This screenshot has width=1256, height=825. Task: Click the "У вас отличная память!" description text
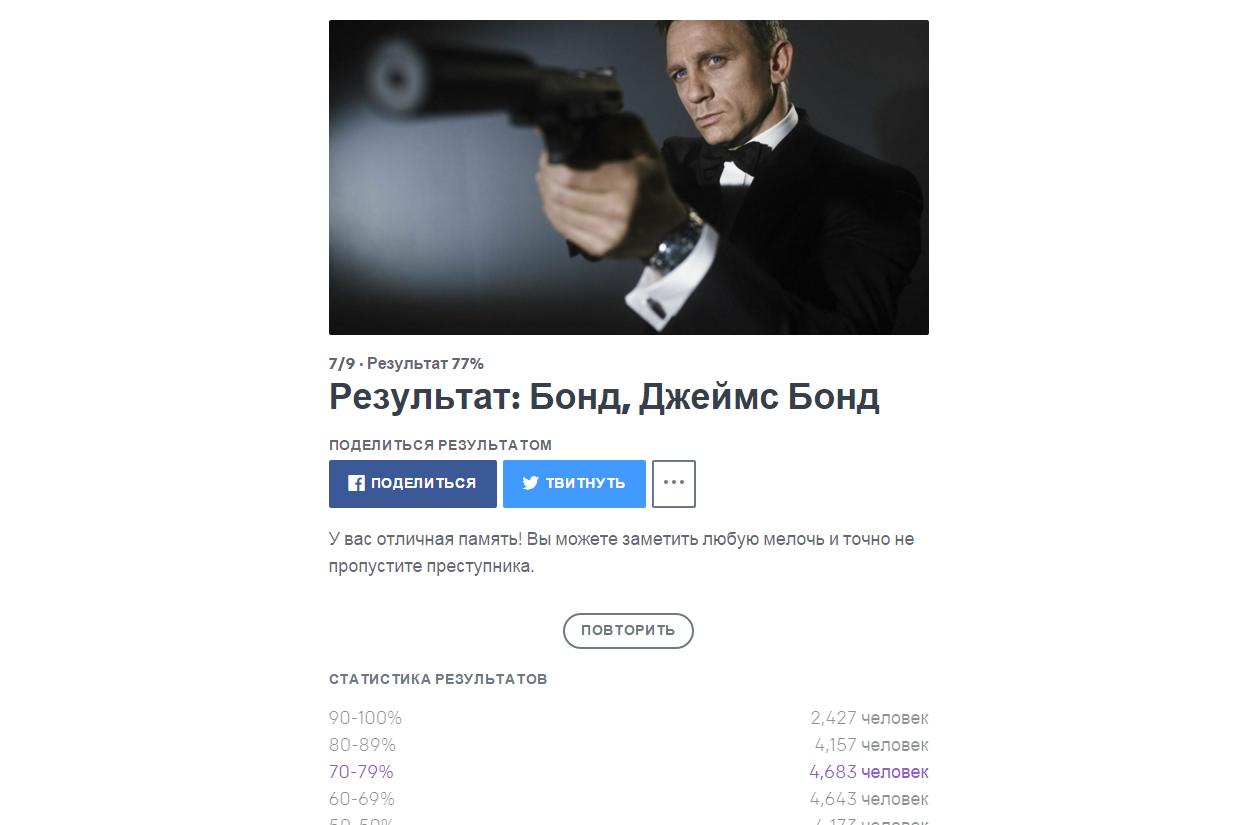621,552
